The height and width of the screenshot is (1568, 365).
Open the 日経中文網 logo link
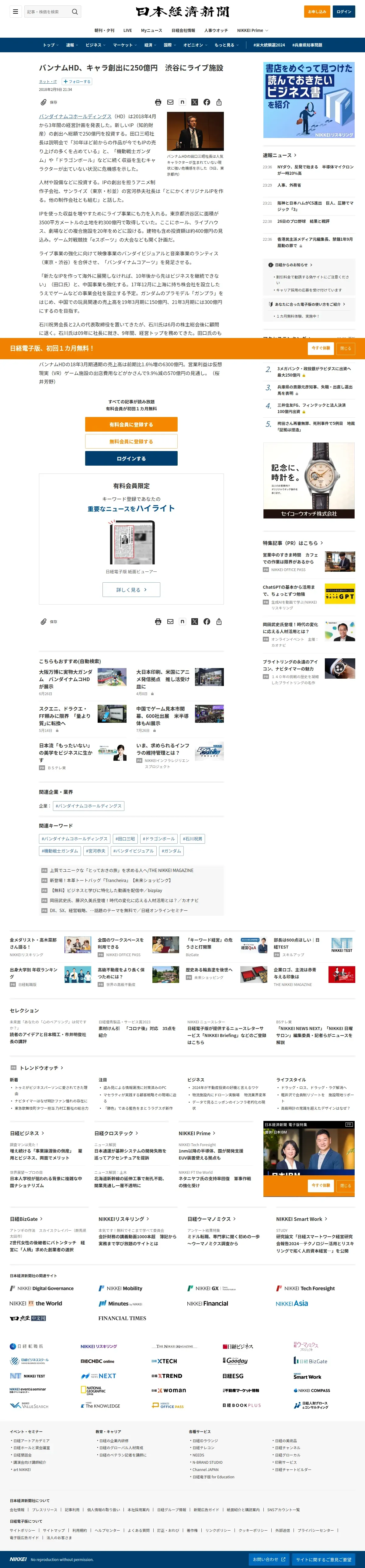[27, 1318]
